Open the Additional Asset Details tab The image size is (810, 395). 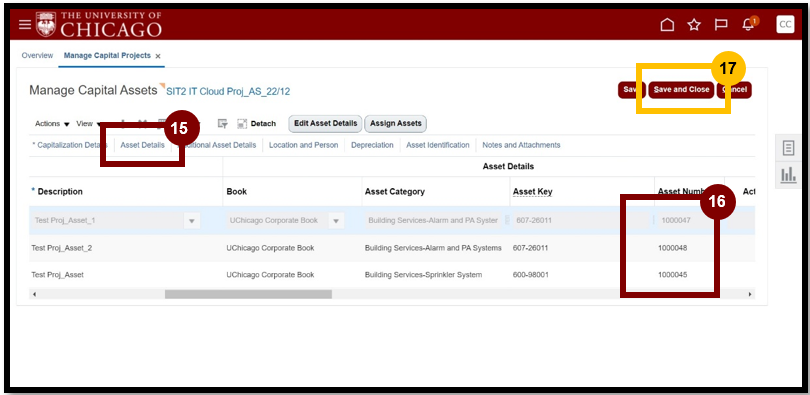click(x=216, y=145)
